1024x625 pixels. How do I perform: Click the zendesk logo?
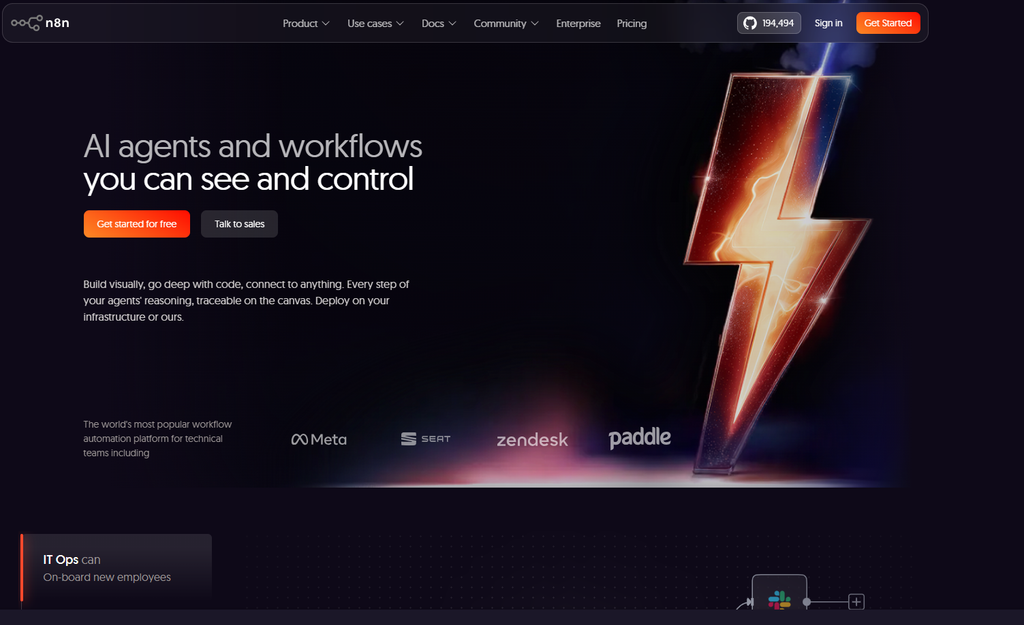click(532, 440)
